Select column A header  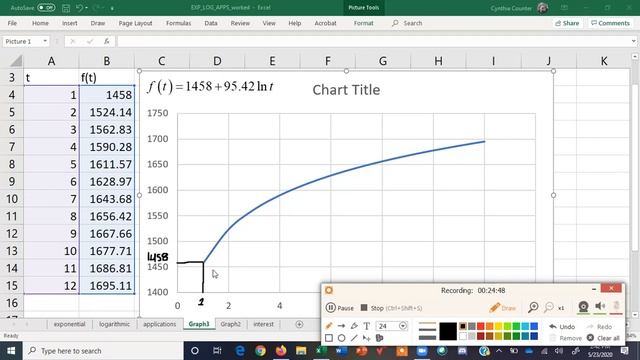(x=51, y=61)
